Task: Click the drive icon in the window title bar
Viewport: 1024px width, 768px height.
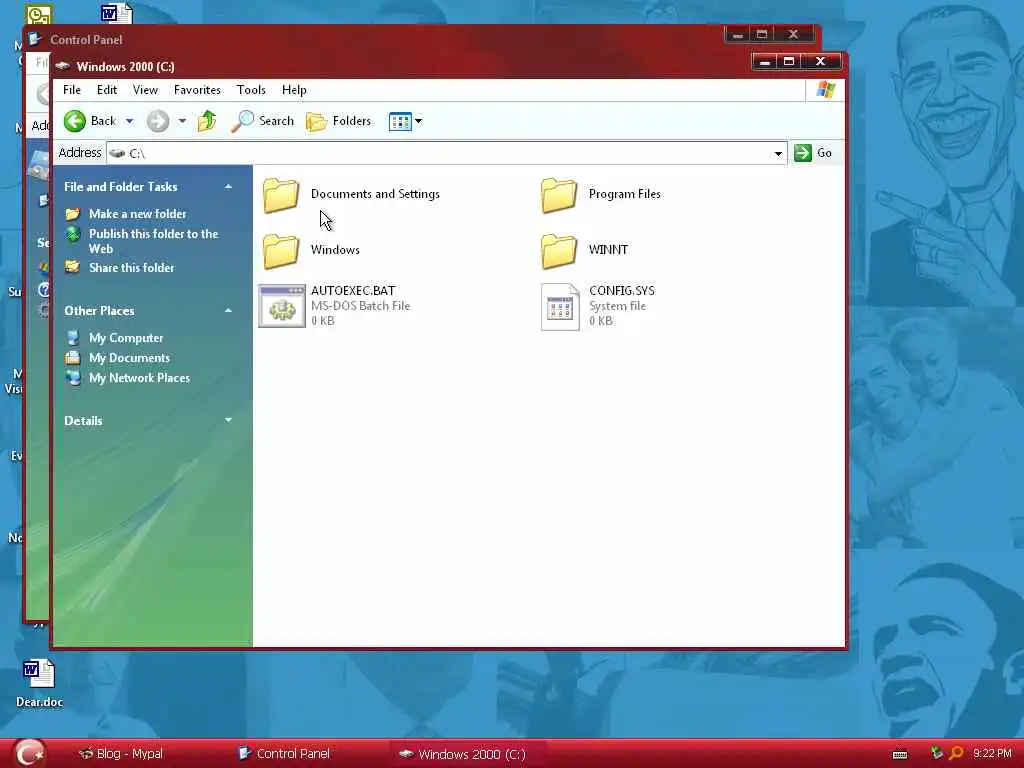Action: [63, 66]
